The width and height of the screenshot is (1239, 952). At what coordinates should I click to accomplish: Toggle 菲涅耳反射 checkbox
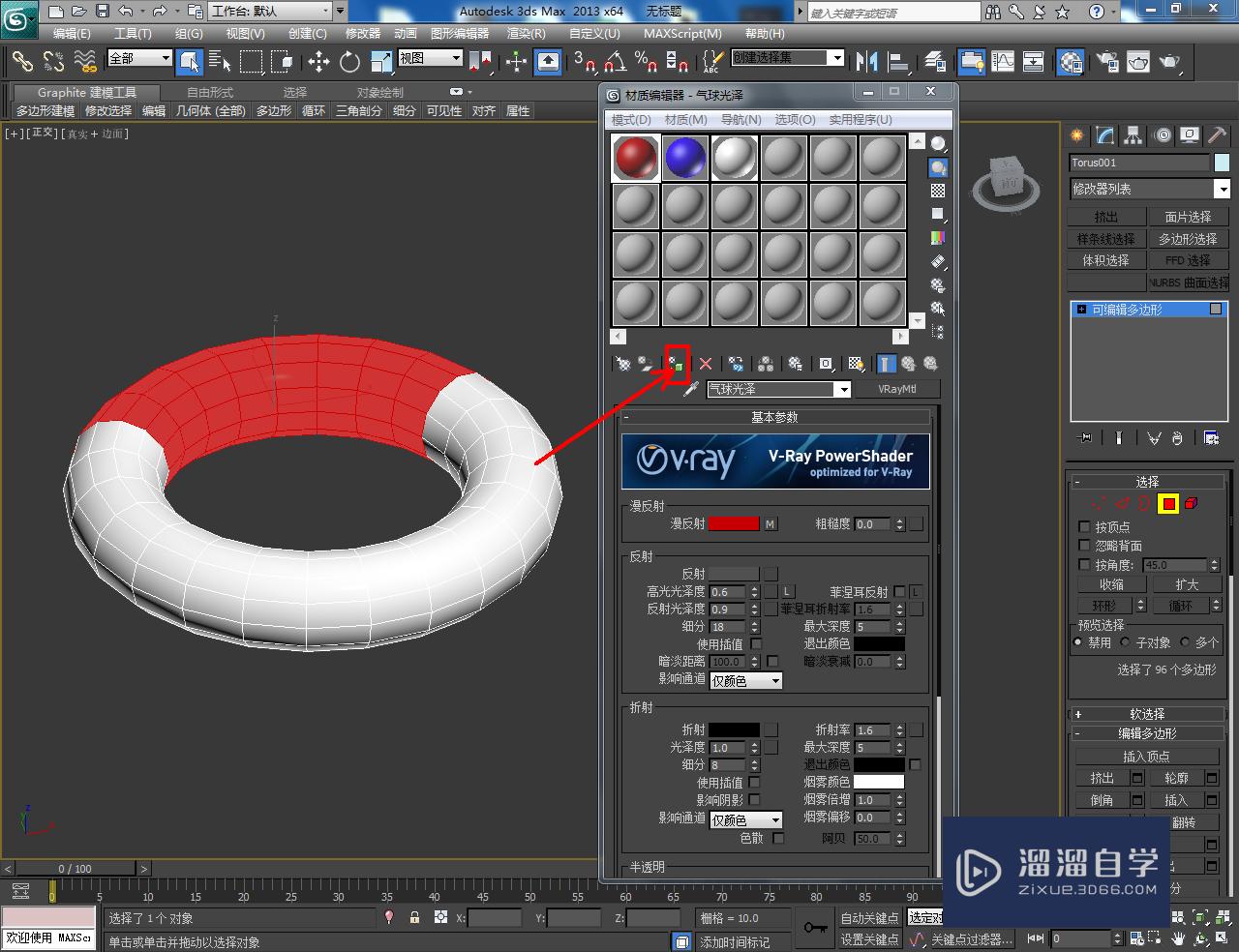click(x=899, y=591)
